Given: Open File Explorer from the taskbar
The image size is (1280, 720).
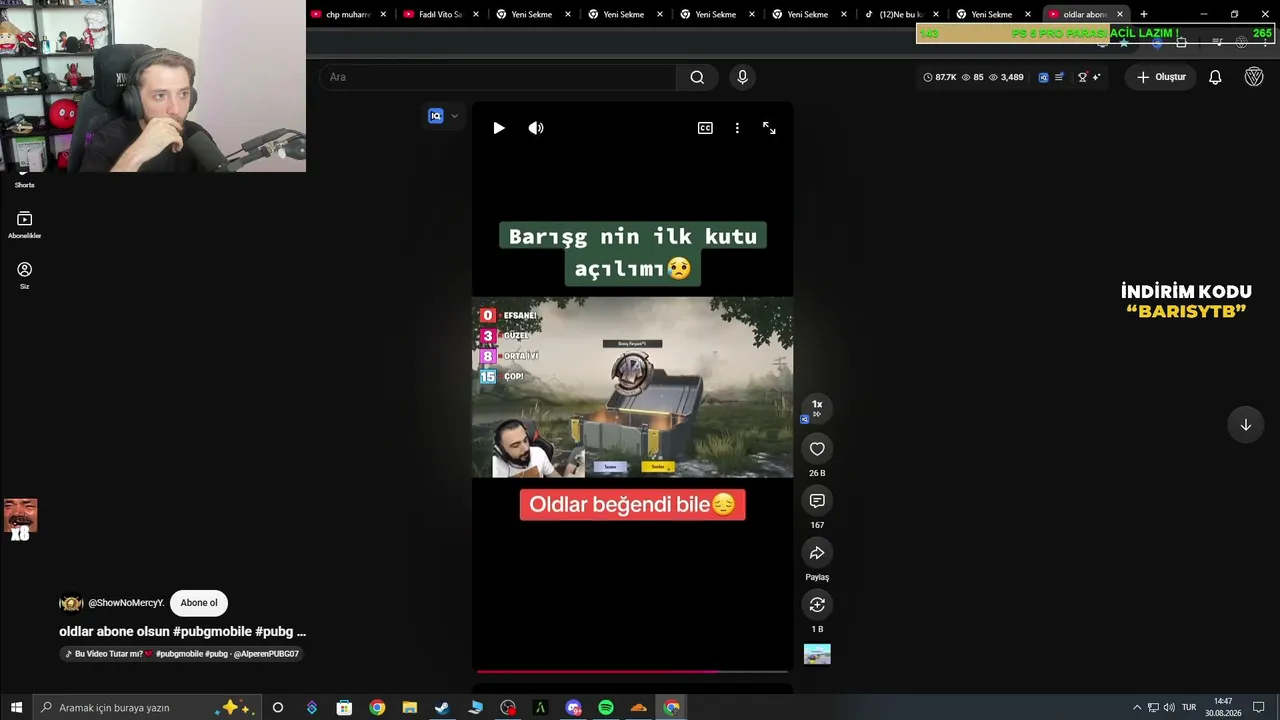Looking at the screenshot, I should tap(409, 708).
